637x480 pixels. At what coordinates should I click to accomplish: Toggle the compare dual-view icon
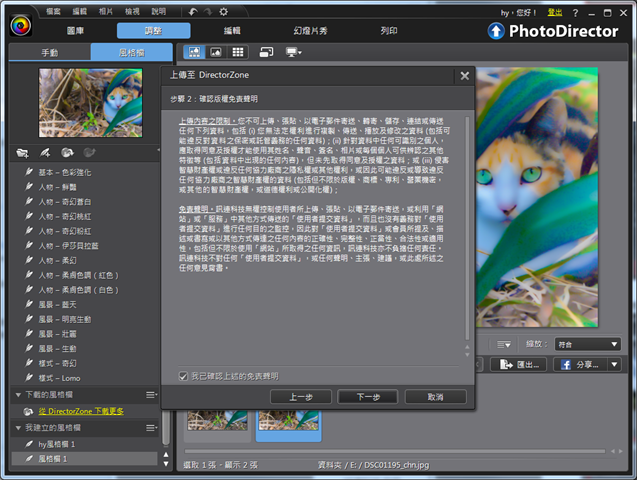[266, 52]
